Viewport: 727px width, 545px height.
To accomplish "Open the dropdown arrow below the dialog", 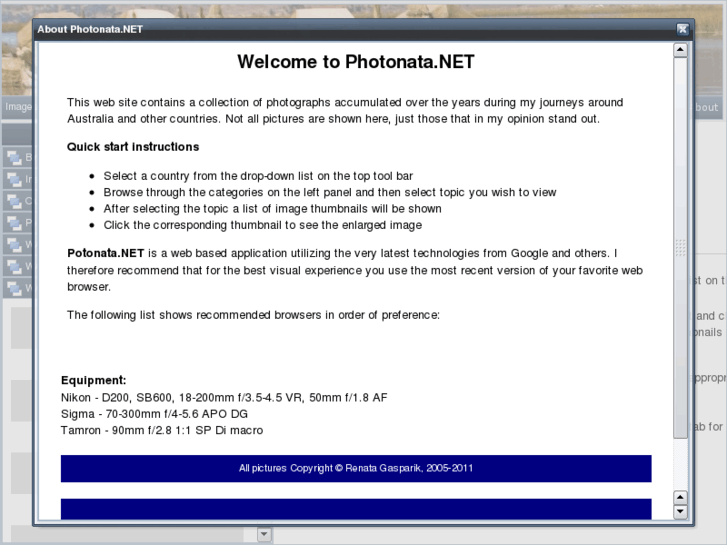I will point(264,535).
